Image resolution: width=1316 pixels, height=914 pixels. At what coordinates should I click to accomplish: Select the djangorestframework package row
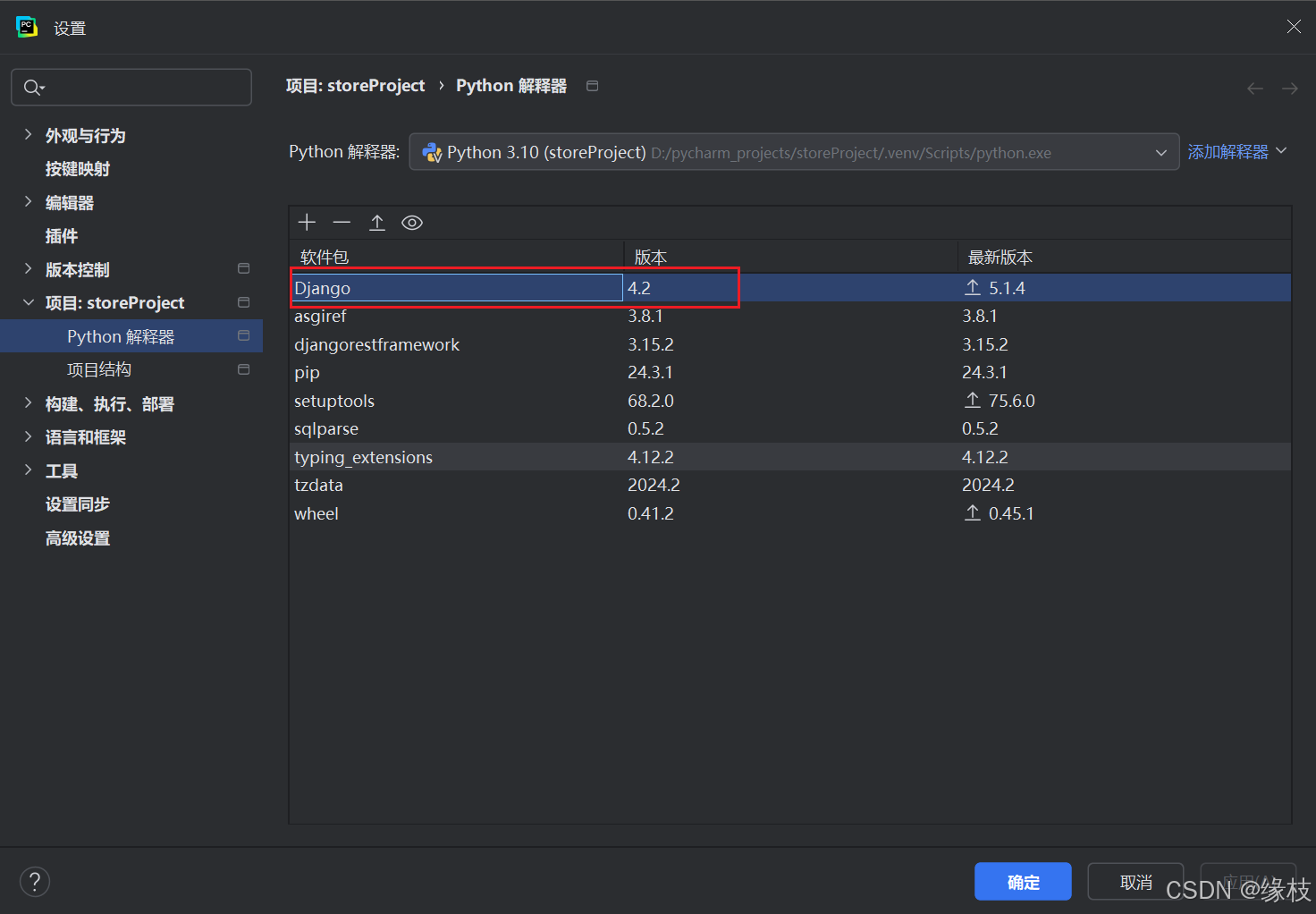(377, 344)
